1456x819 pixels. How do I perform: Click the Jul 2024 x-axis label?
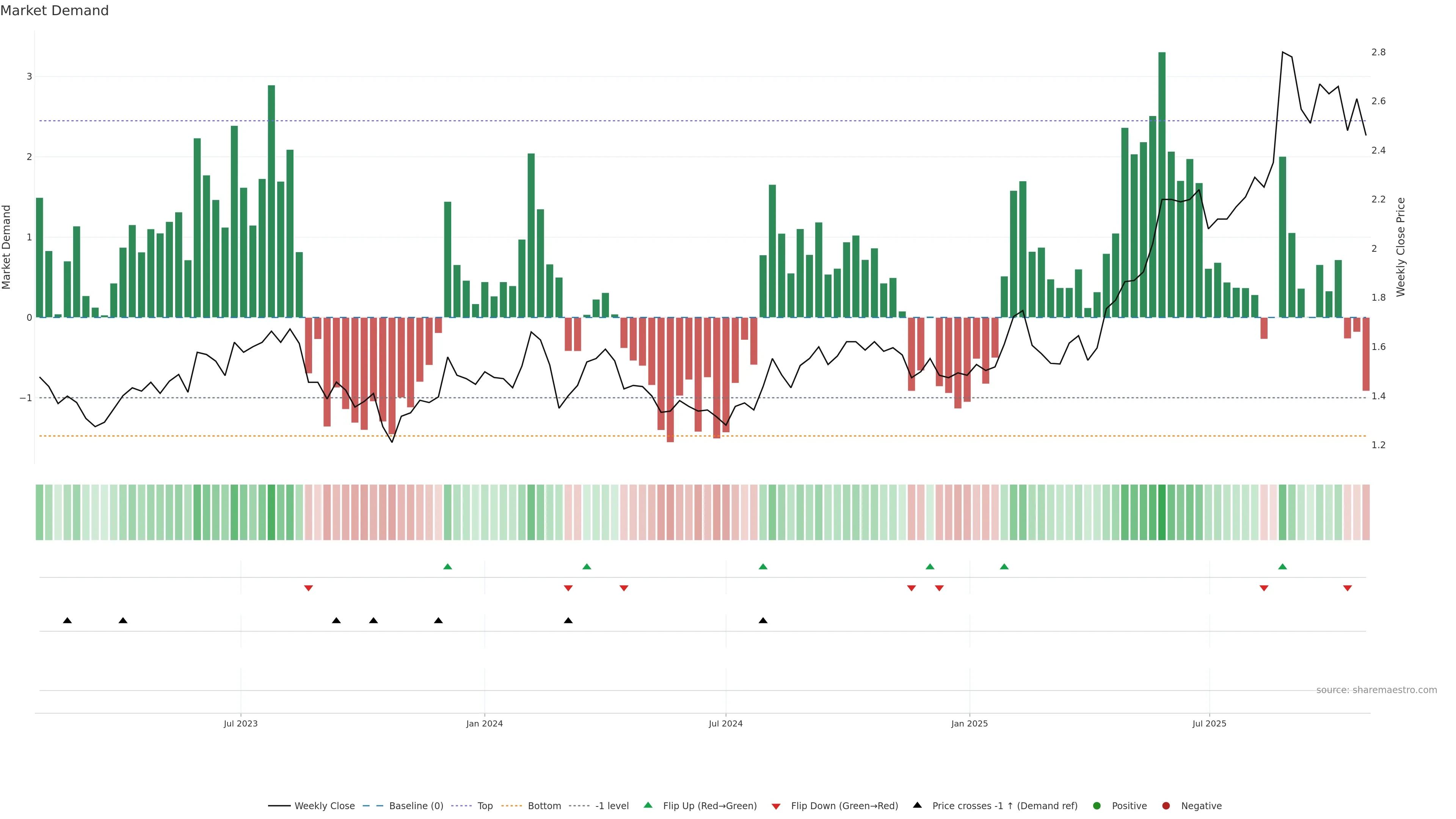coord(725,723)
